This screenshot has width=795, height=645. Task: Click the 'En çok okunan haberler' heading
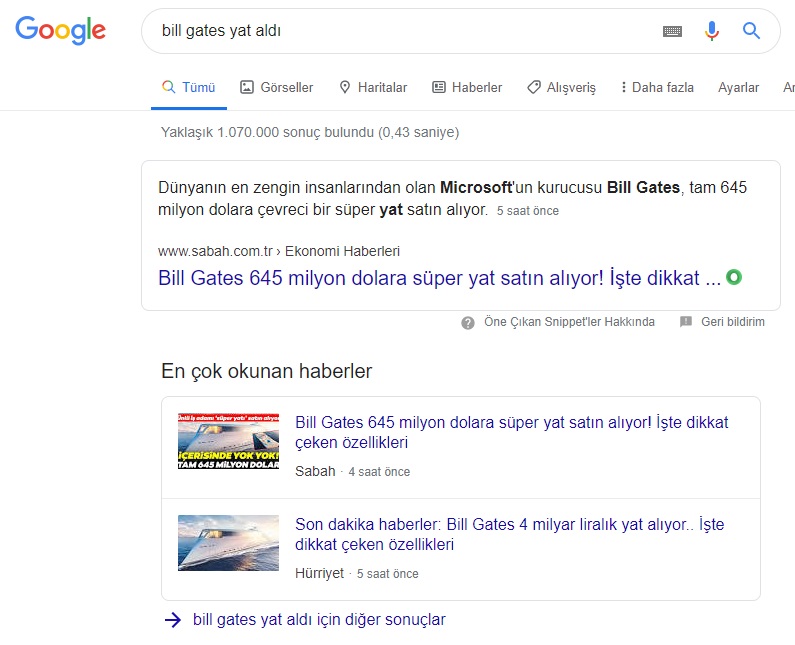click(266, 371)
